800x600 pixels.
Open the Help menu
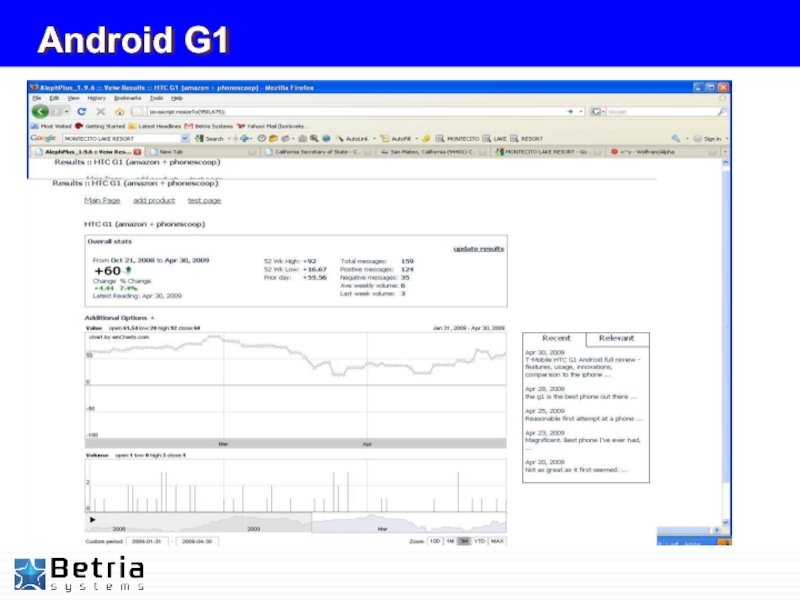pyautogui.click(x=177, y=98)
